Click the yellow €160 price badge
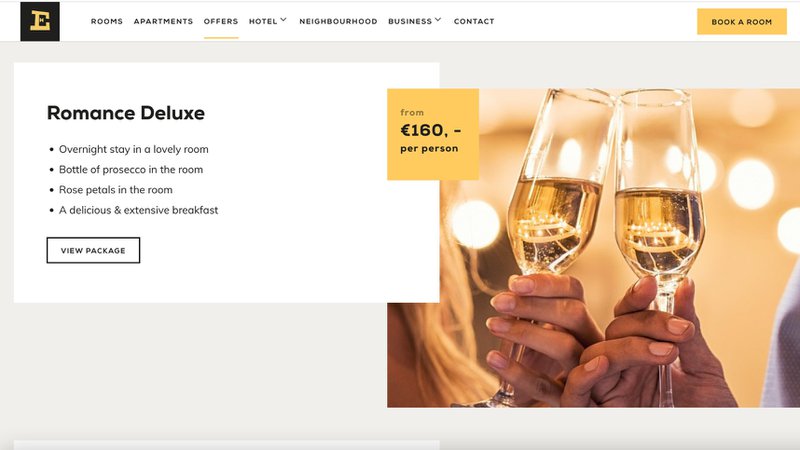The image size is (800, 450). [433, 134]
